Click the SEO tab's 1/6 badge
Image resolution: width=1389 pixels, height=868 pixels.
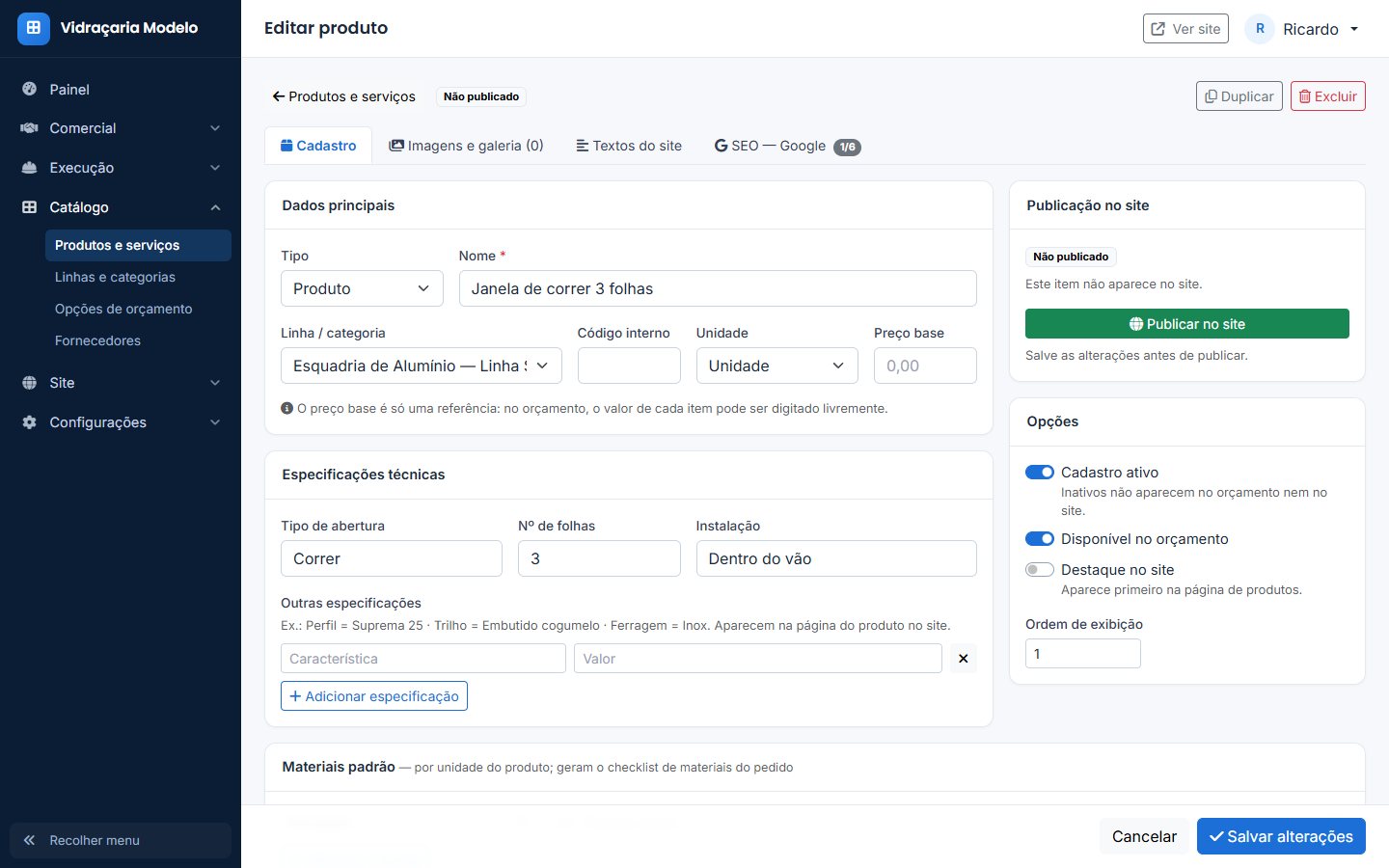[847, 147]
